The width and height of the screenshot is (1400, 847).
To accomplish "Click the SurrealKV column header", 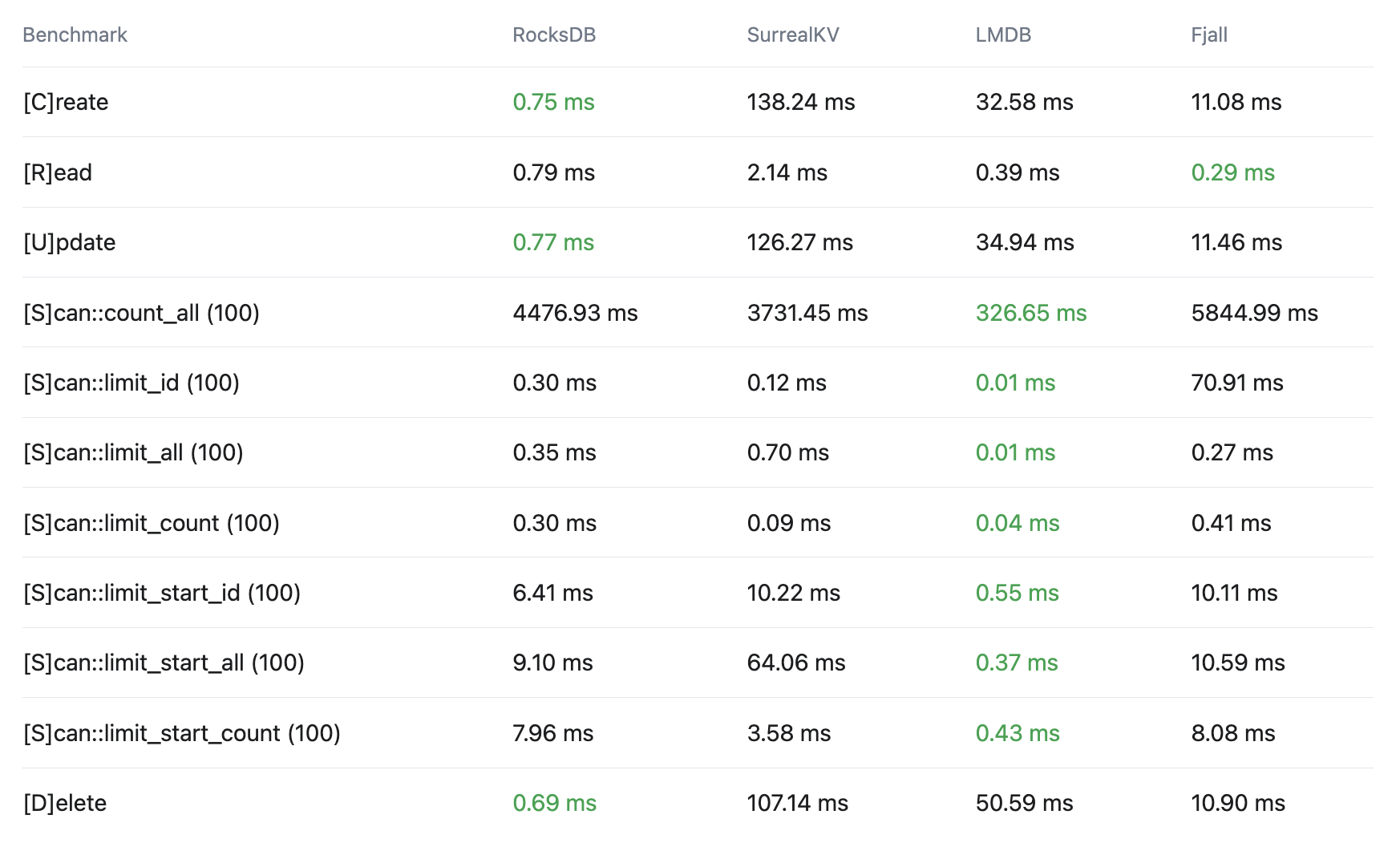I will click(x=793, y=34).
